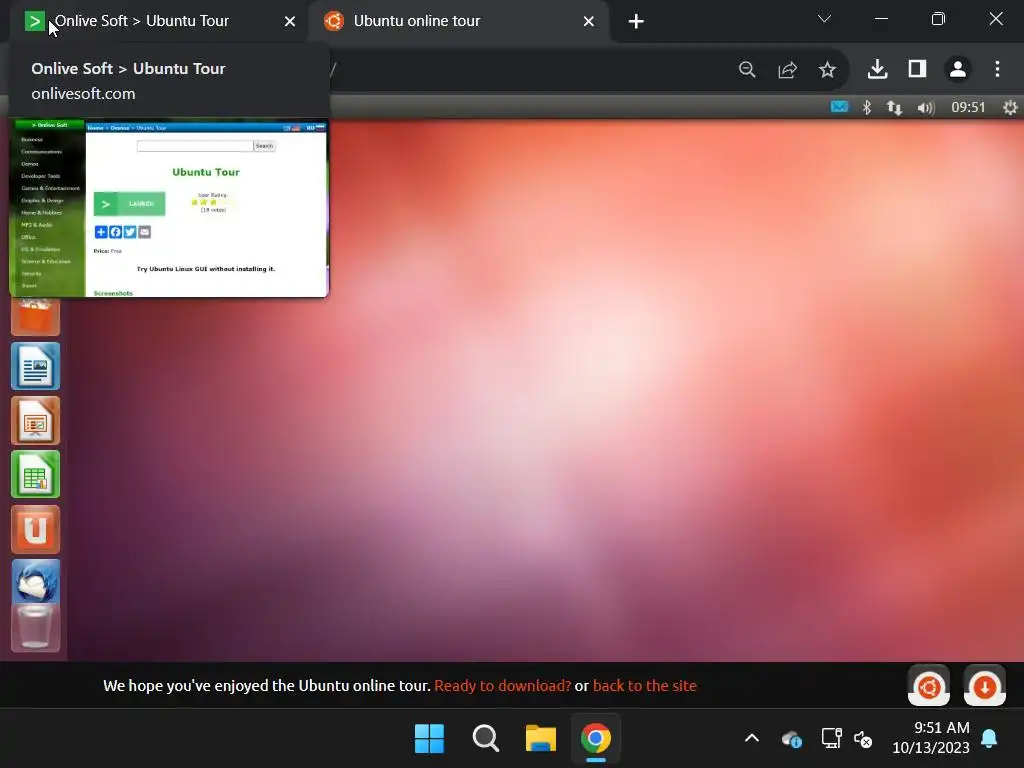
Task: Click the muted volume tray icon
Action: point(863,739)
